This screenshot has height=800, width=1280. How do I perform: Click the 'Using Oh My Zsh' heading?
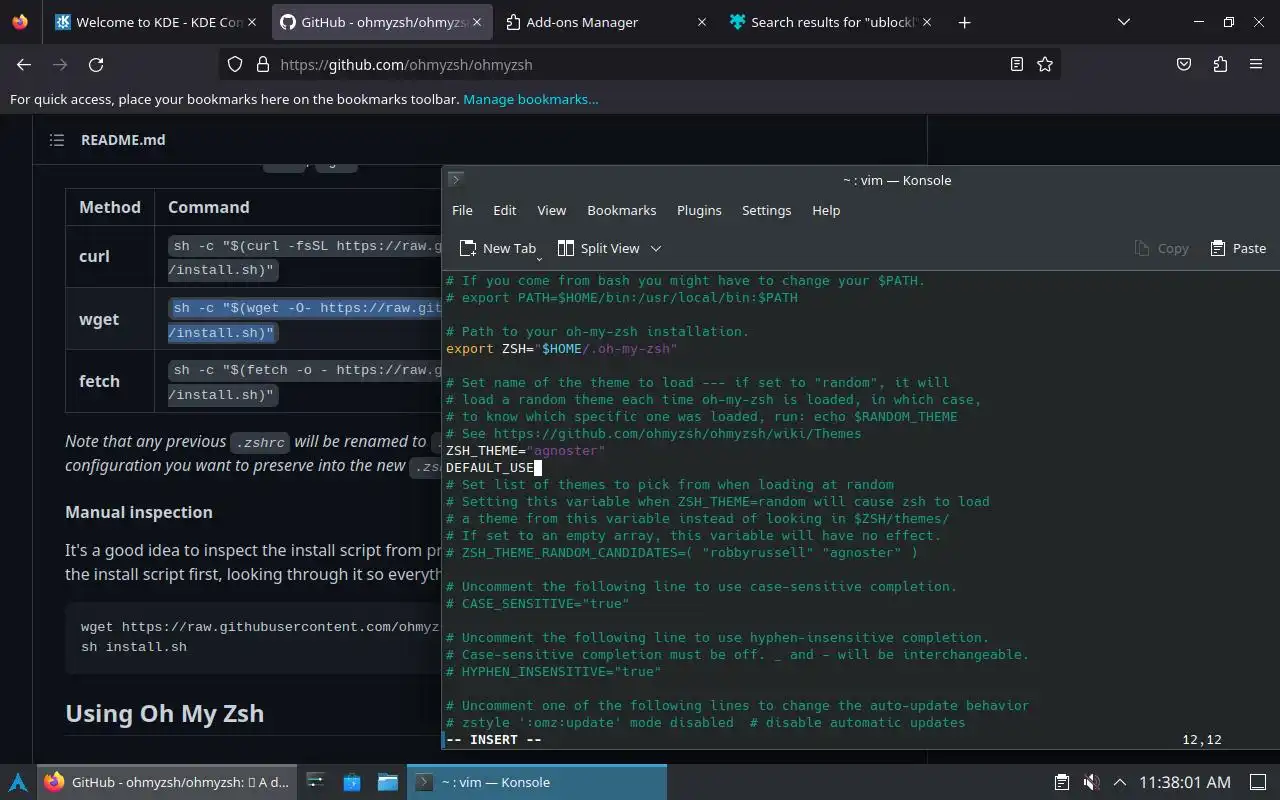point(165,713)
